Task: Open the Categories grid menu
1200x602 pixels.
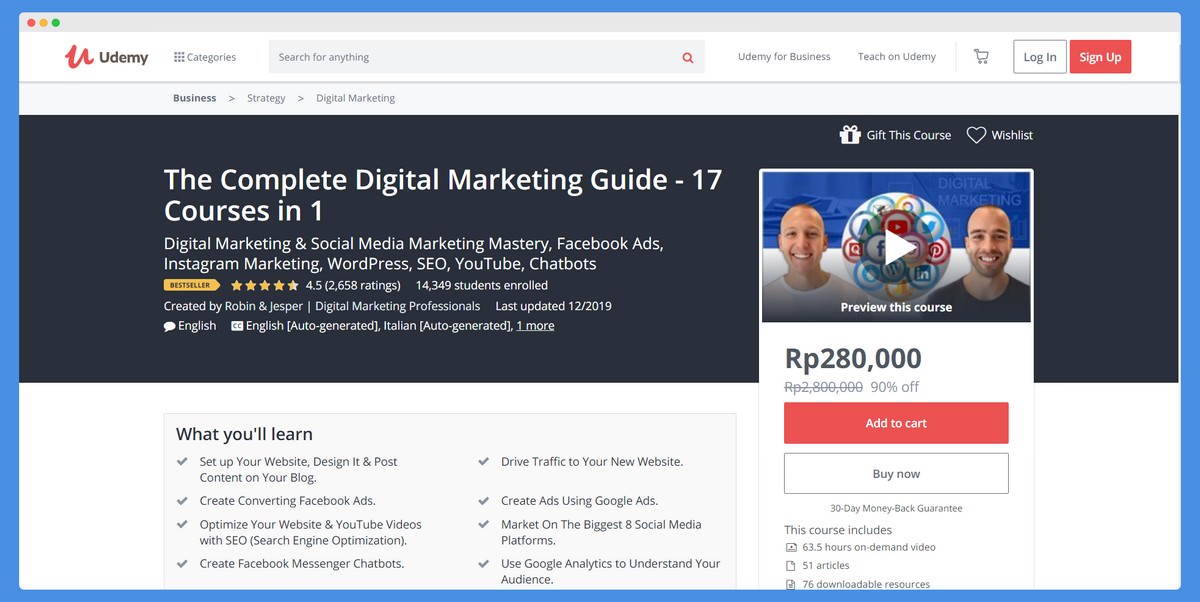Action: point(205,57)
